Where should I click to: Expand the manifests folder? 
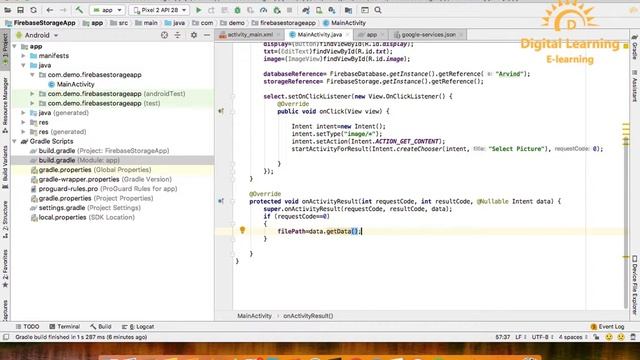(24, 56)
